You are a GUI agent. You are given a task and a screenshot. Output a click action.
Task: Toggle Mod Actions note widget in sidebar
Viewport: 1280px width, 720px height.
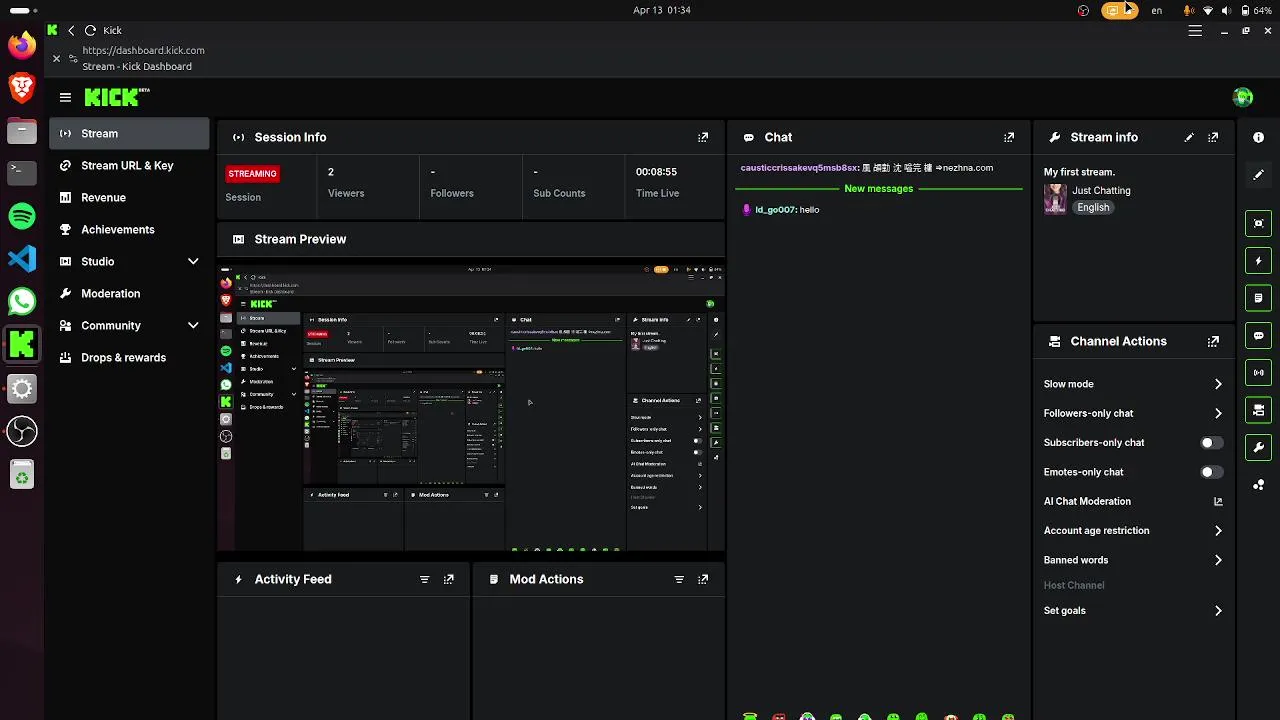click(x=1258, y=298)
